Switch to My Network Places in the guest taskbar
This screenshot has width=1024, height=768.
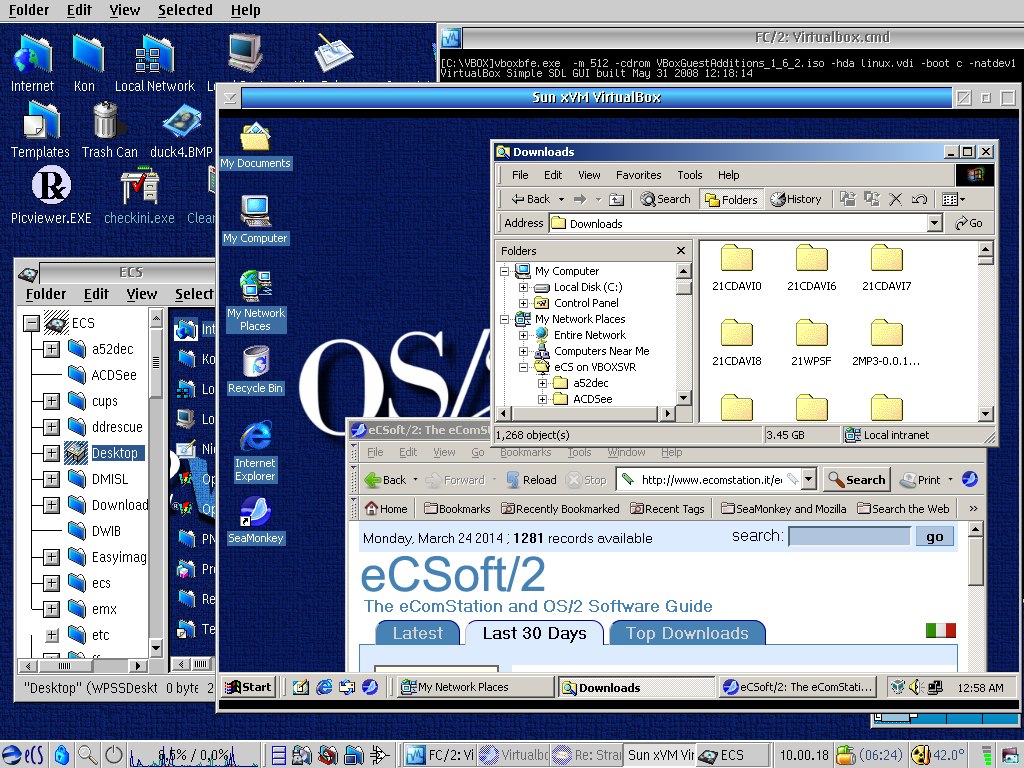[x=475, y=687]
